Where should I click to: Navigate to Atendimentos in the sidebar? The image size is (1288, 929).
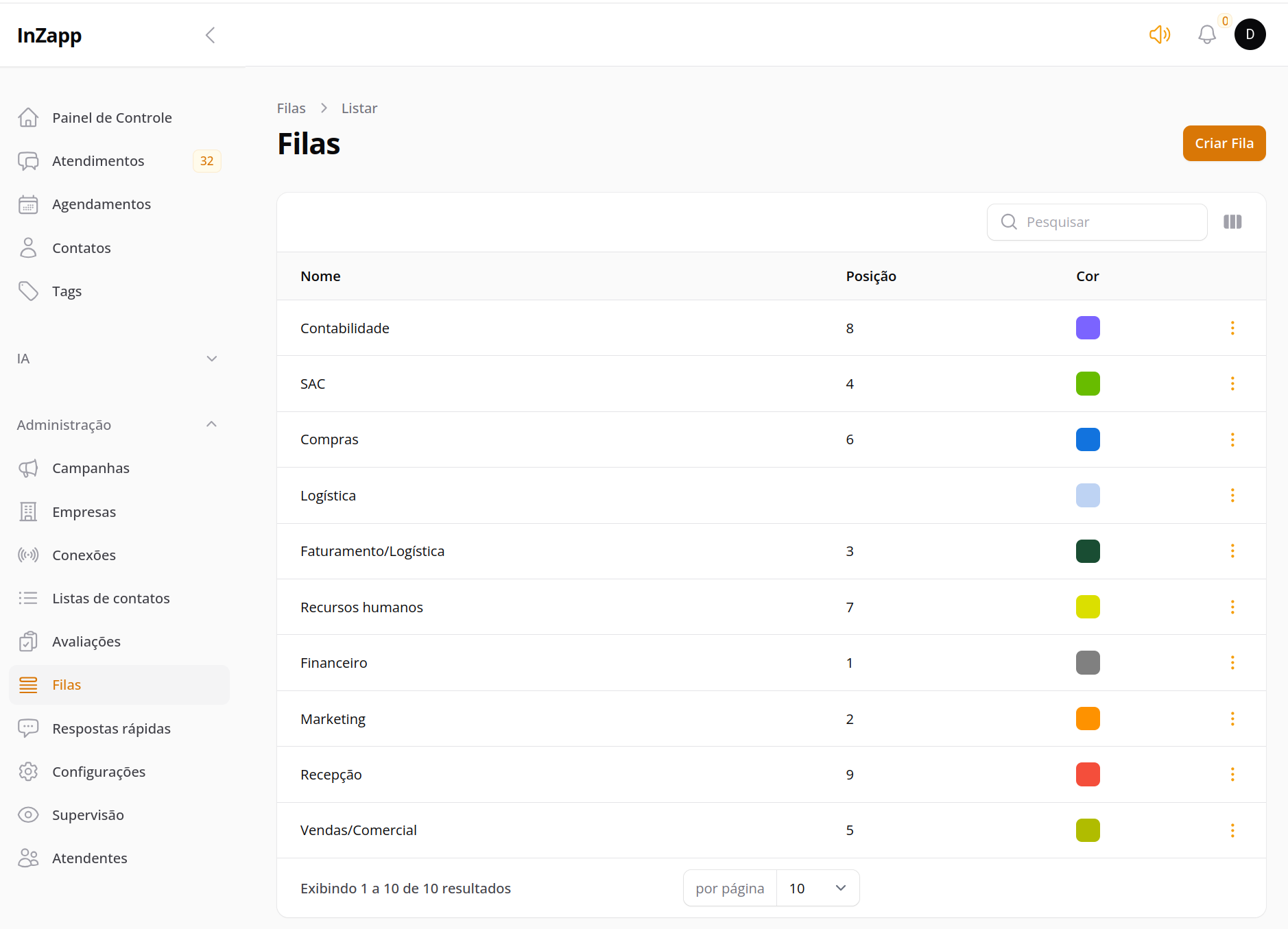point(98,160)
